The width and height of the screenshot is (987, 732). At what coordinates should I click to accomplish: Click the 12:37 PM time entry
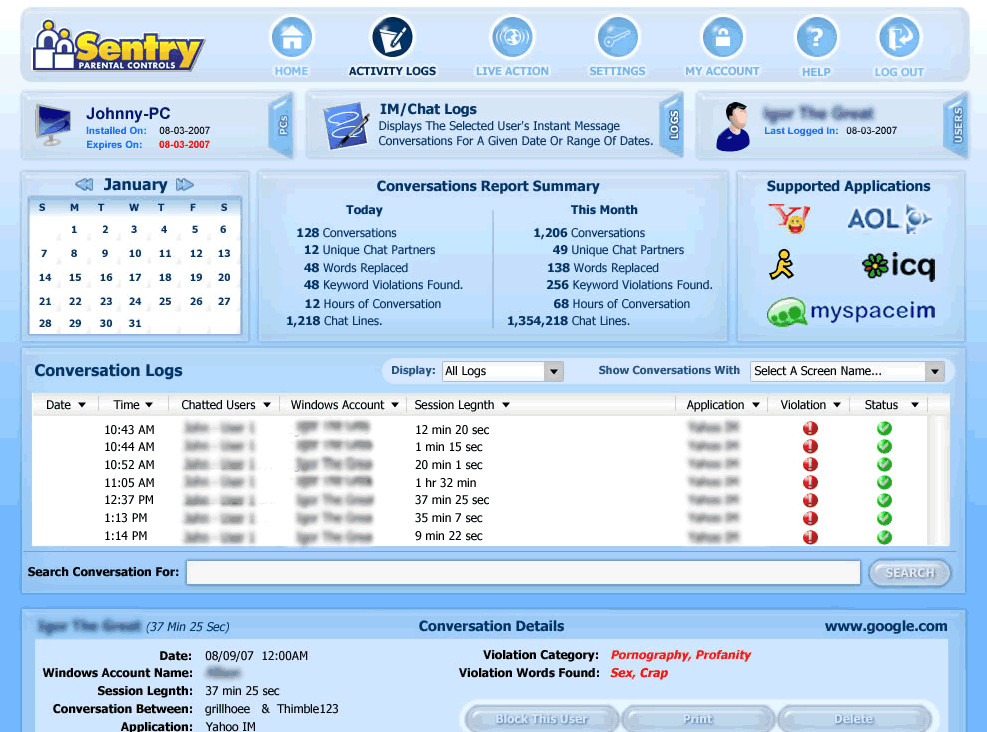pos(129,500)
